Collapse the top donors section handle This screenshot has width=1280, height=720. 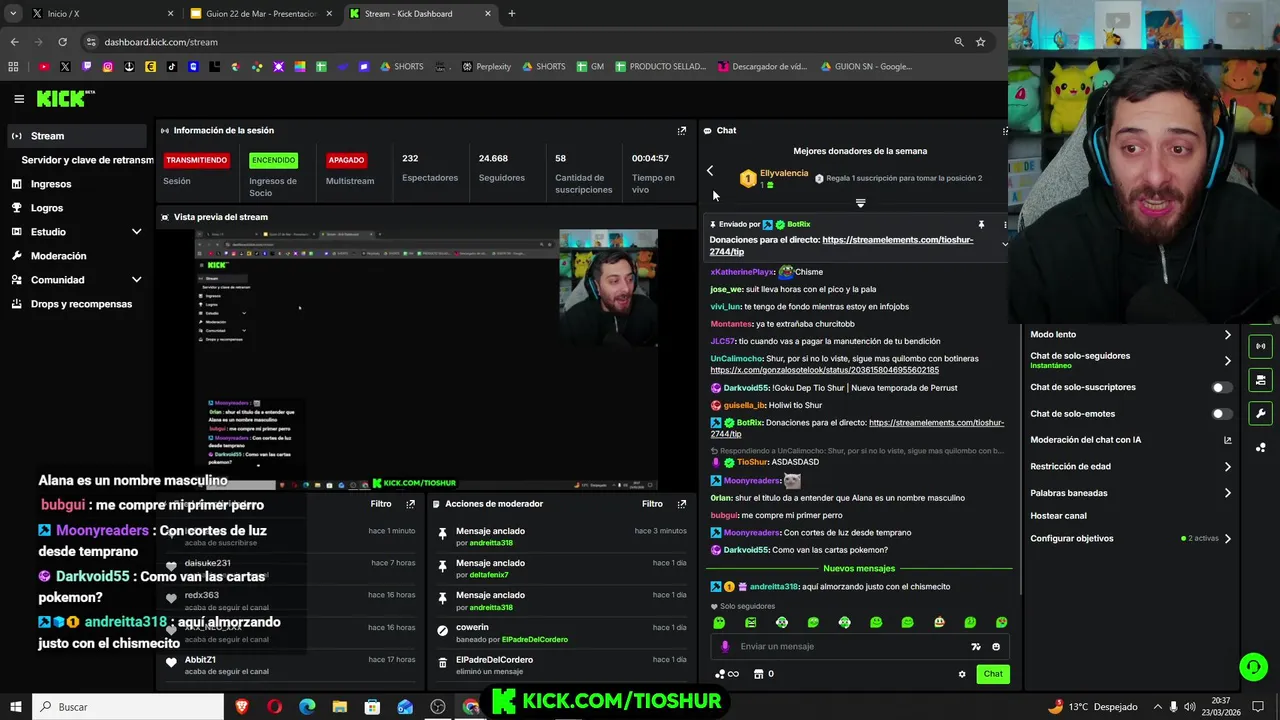click(860, 203)
